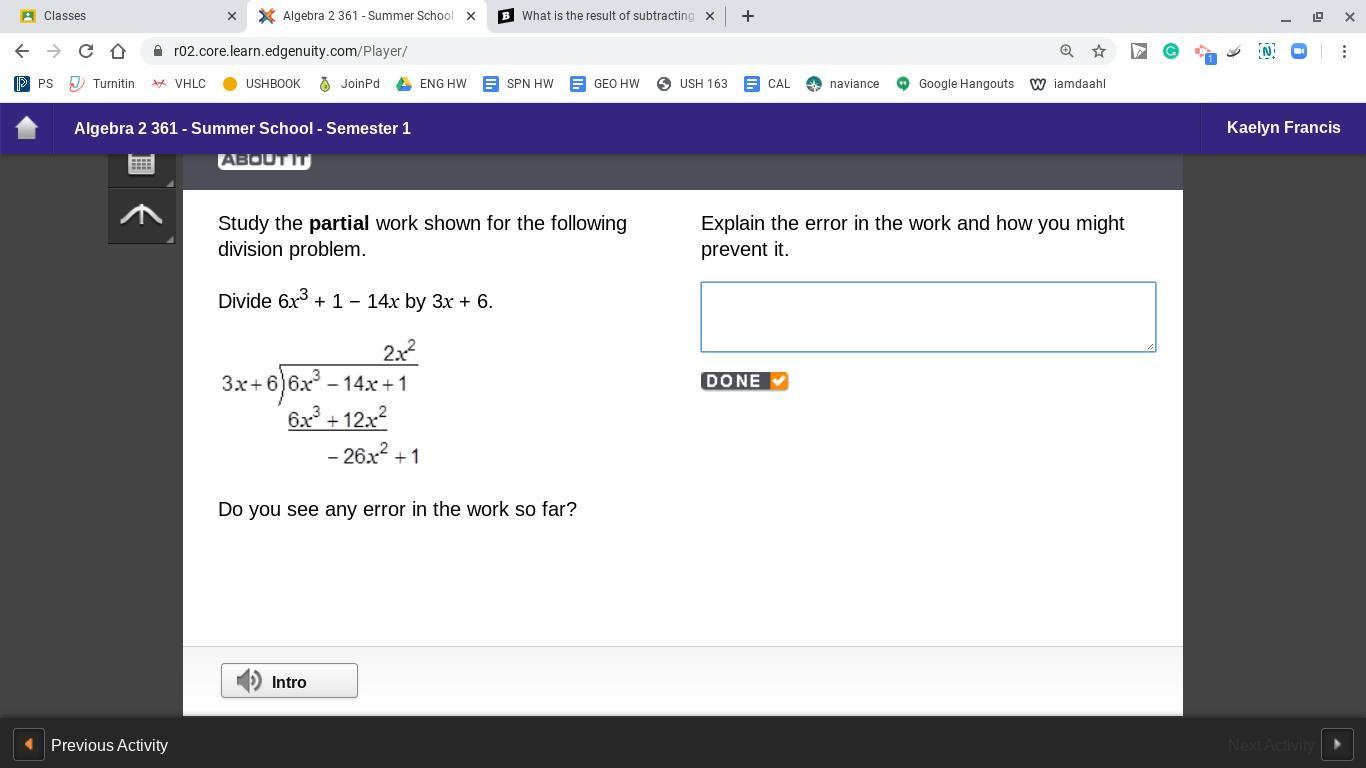1366x768 pixels.
Task: Focus the URL address bar
Action: [600, 51]
